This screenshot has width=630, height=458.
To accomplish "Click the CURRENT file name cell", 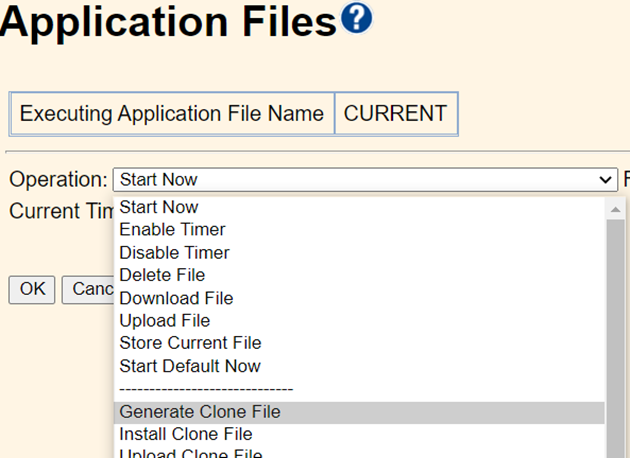I will click(395, 114).
